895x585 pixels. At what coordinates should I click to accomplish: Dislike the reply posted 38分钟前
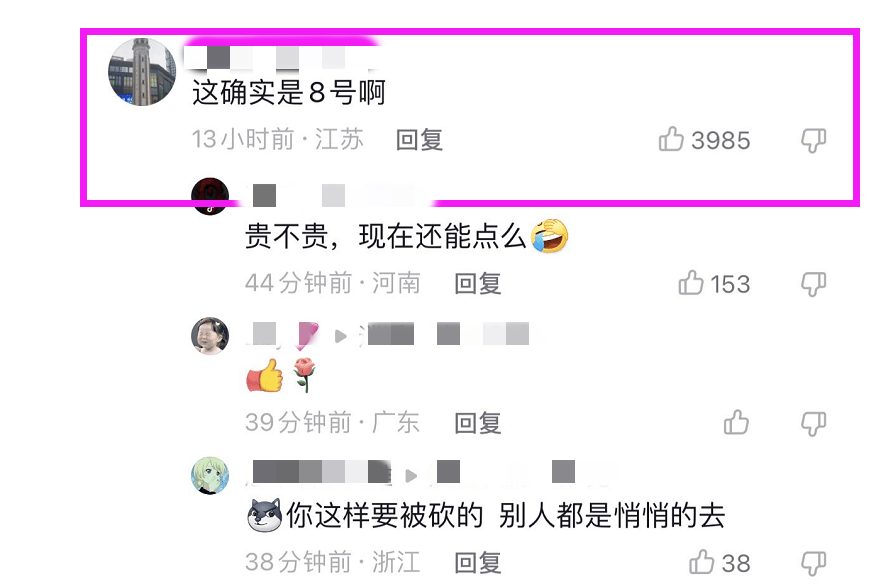tap(813, 563)
